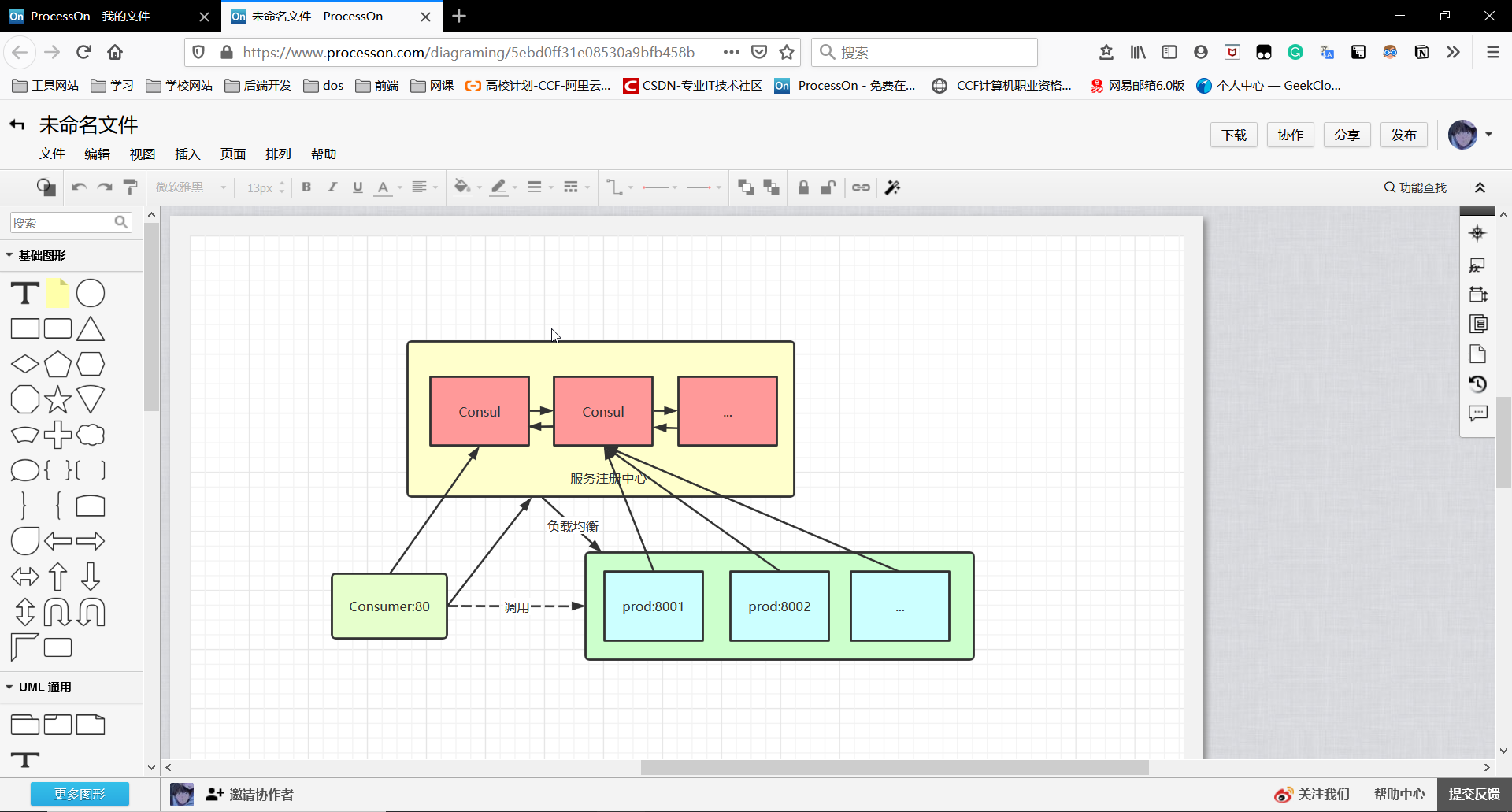The width and height of the screenshot is (1512, 812).
Task: Click the insert link chain icon
Action: (861, 187)
